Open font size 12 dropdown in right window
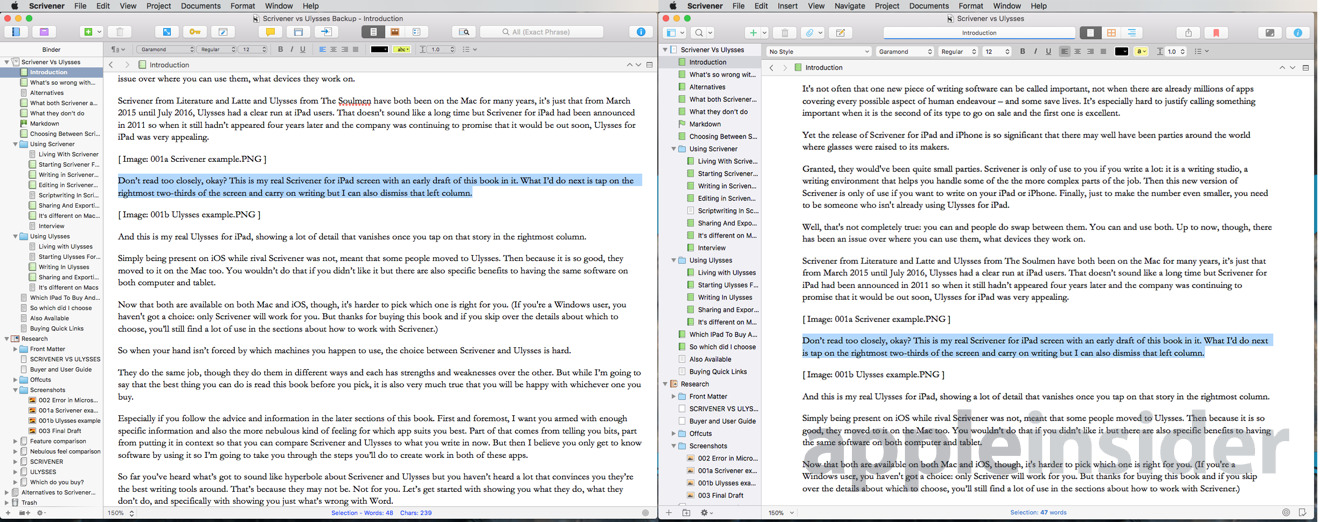Viewport: 1320px width, 522px height. [x=996, y=51]
